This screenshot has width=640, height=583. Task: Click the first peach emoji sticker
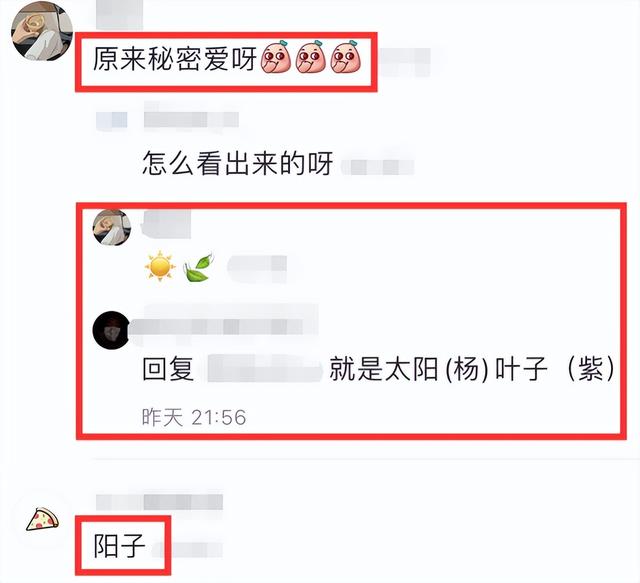[x=276, y=57]
